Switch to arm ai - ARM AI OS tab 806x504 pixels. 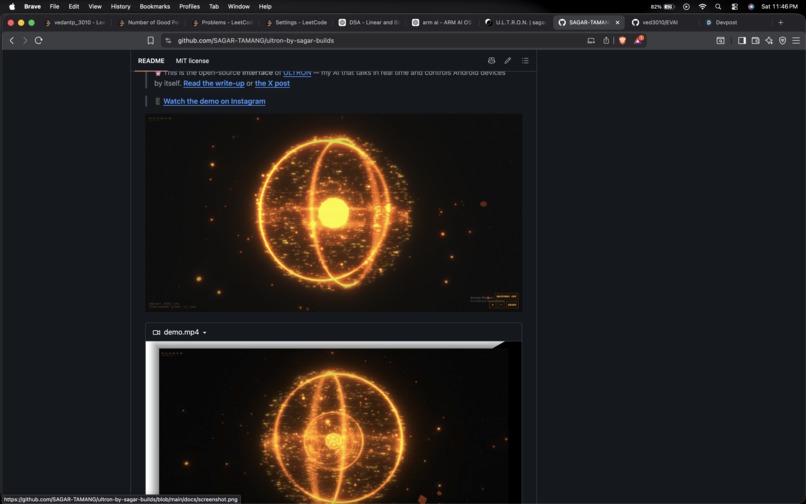(x=443, y=23)
